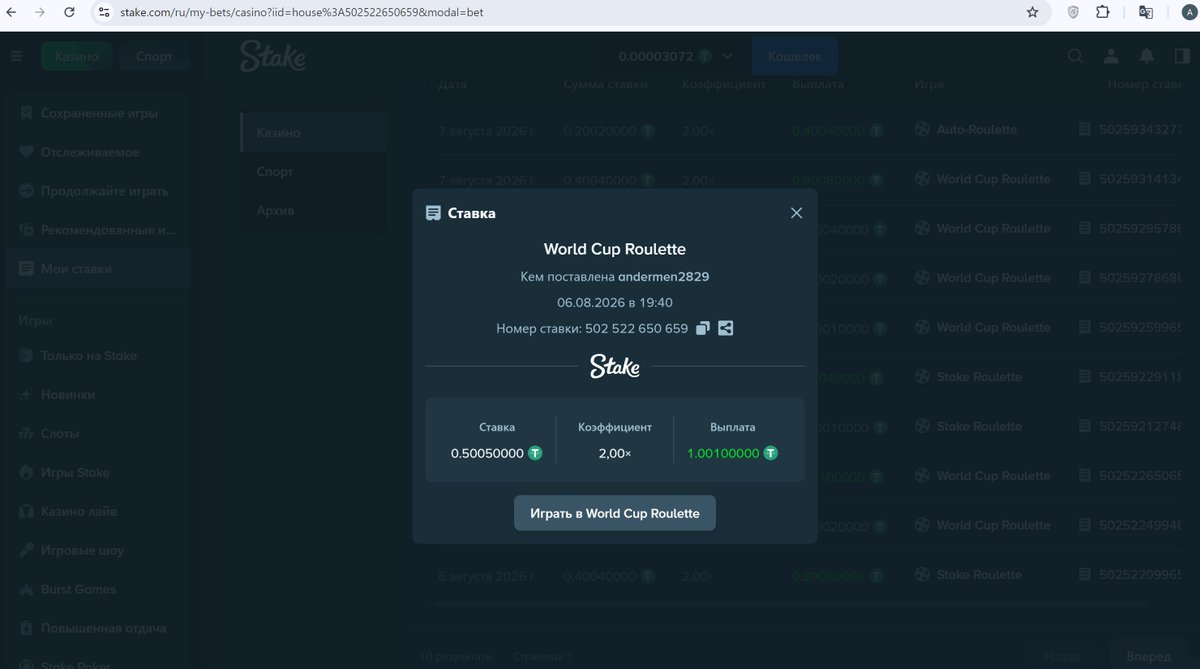Viewport: 1200px width, 669px height.
Task: Select Архив tab in bets panel
Action: [x=313, y=211]
